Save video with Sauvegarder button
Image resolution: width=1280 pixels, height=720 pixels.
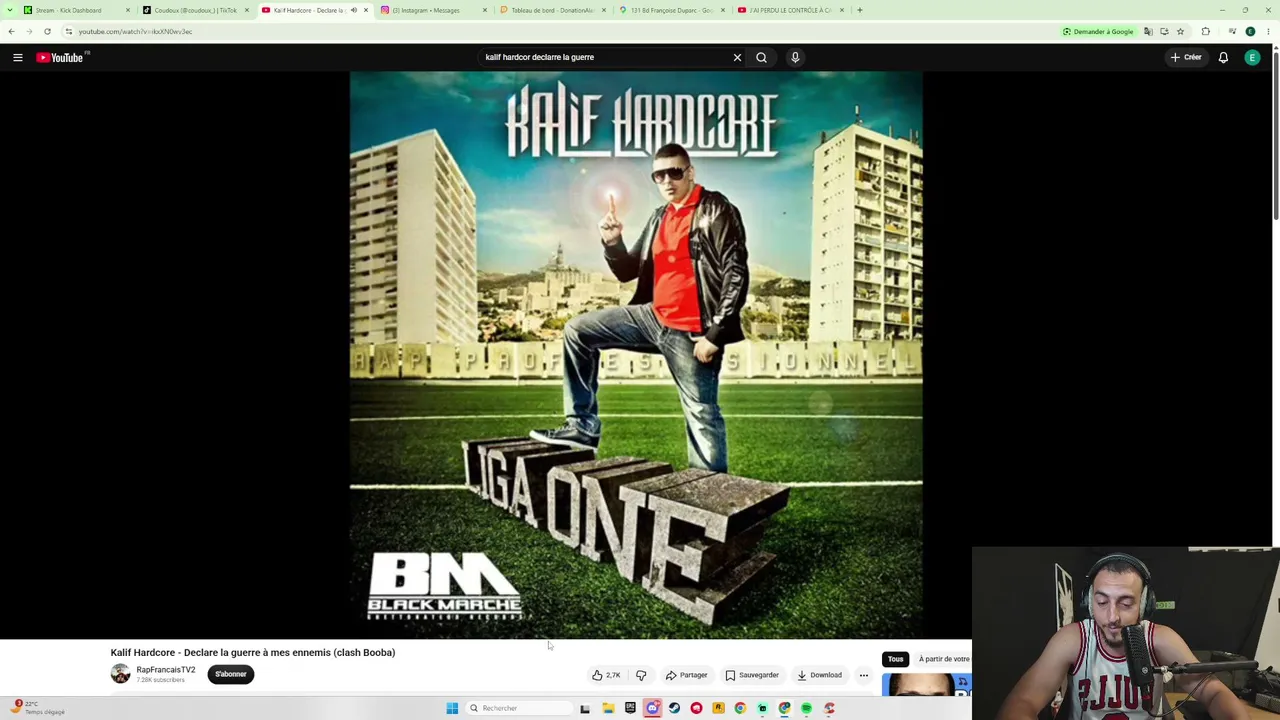[x=752, y=675]
